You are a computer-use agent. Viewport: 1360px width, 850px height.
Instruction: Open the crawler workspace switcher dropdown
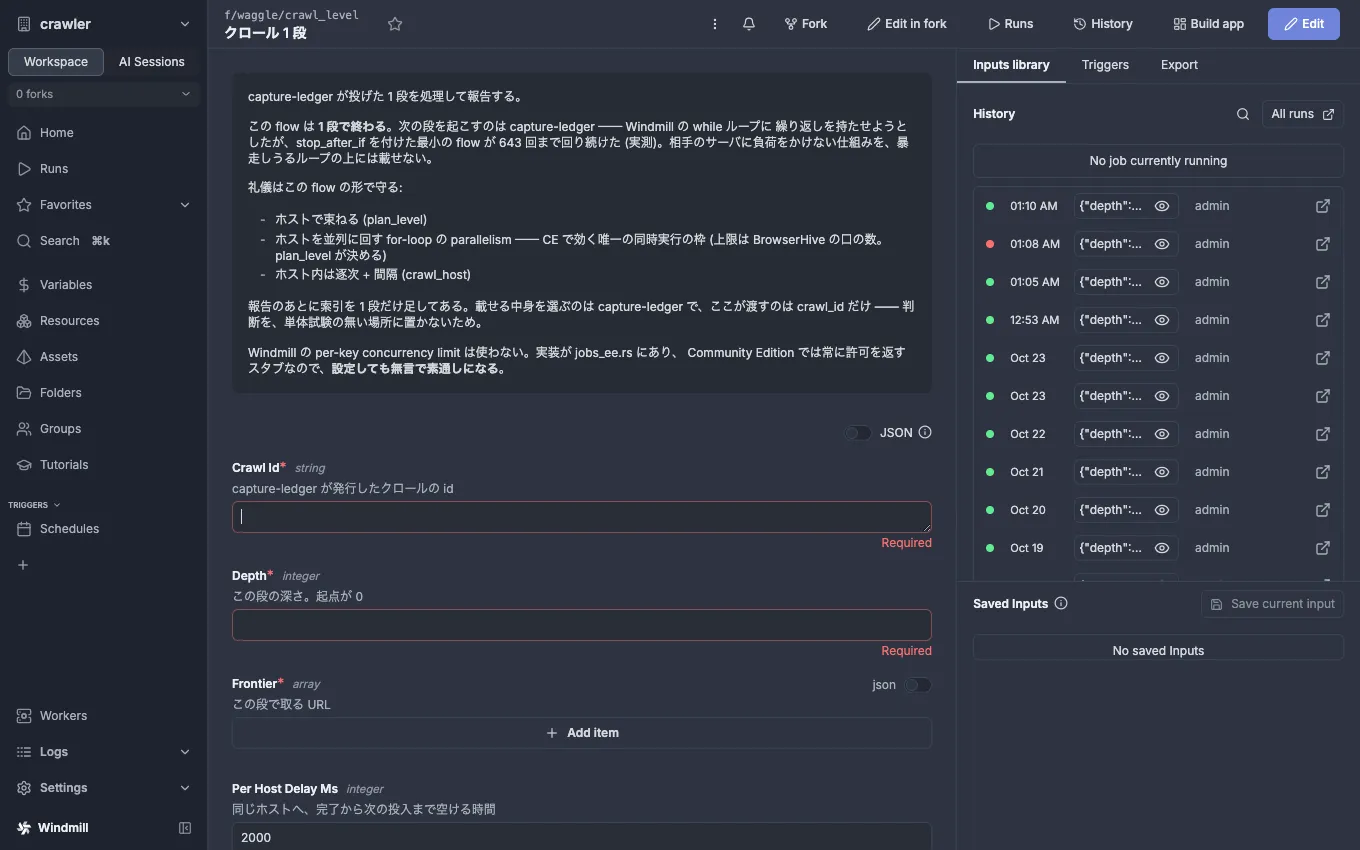[x=104, y=24]
